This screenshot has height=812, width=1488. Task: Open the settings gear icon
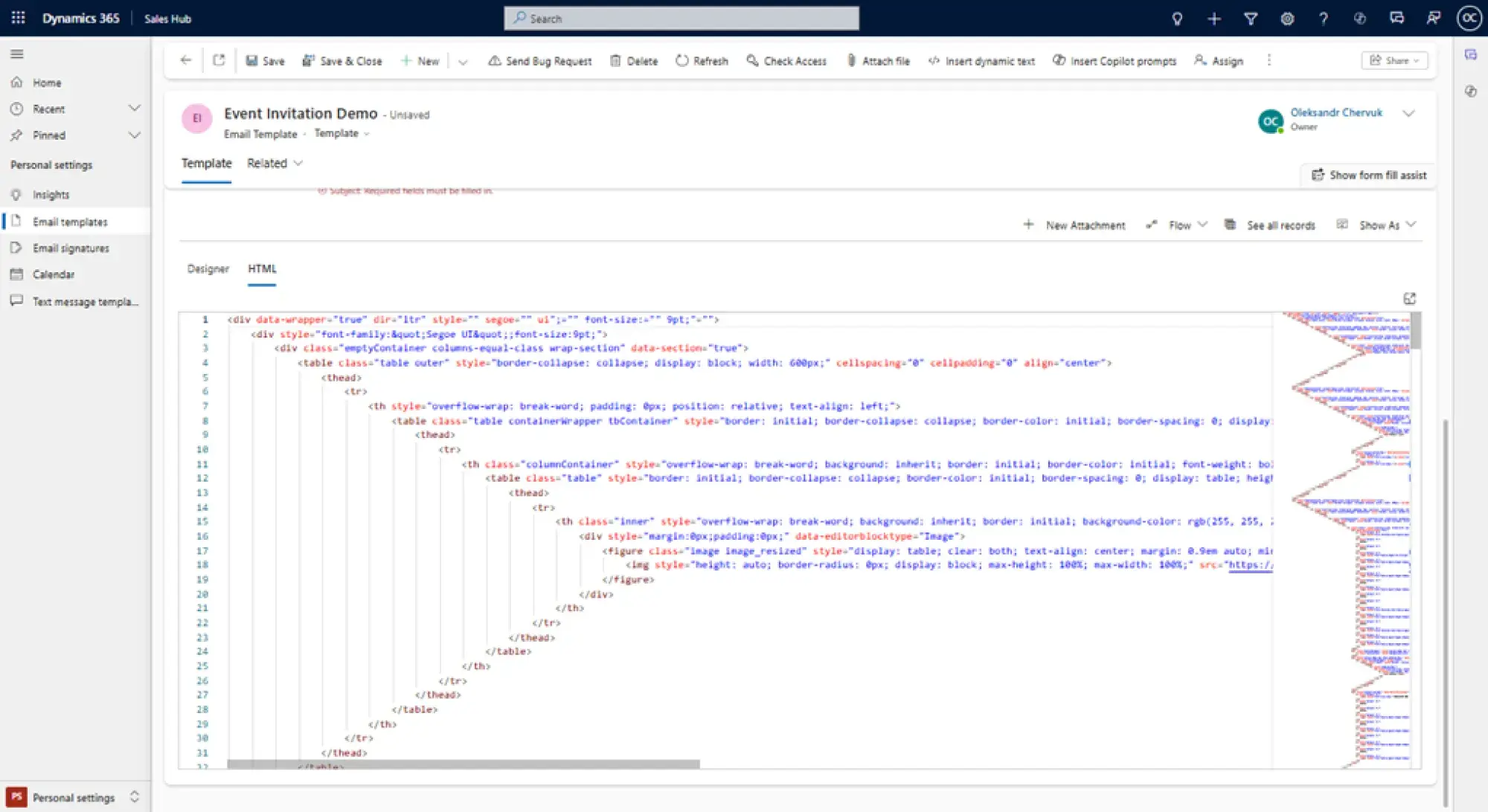click(x=1287, y=19)
